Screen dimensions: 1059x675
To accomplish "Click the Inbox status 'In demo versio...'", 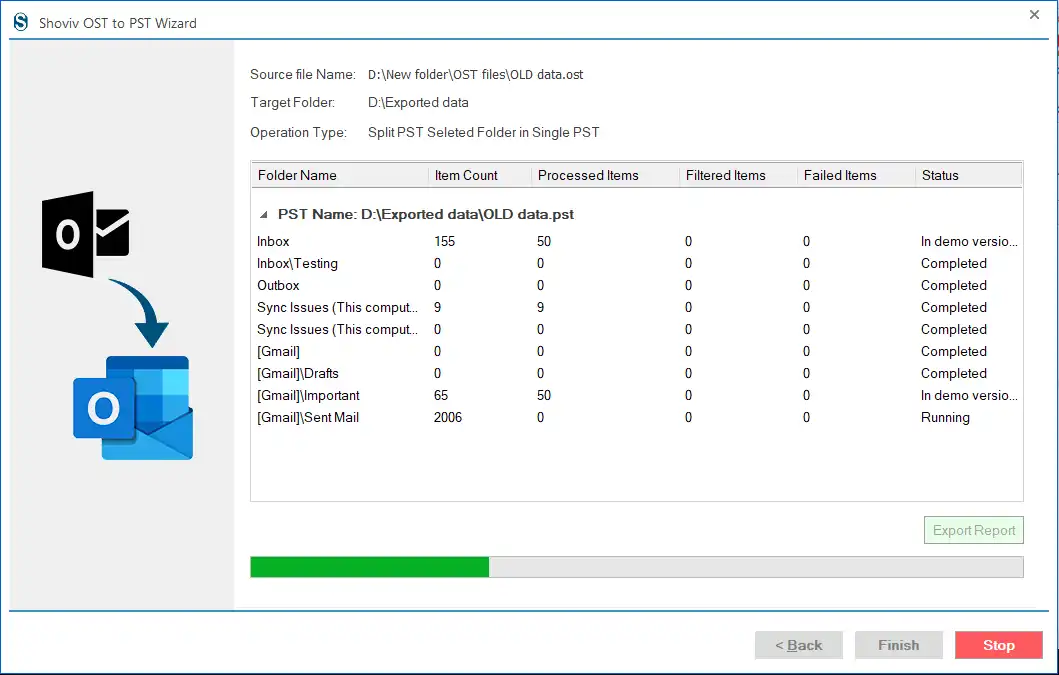I will click(968, 241).
